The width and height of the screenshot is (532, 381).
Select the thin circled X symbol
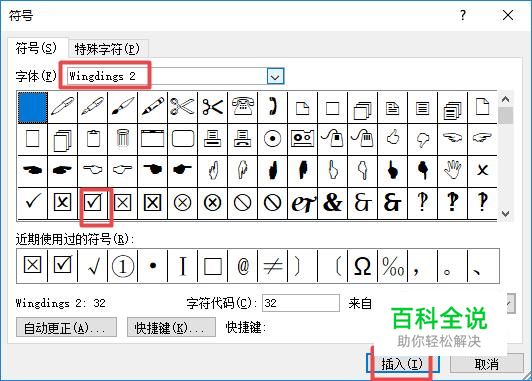183,203
